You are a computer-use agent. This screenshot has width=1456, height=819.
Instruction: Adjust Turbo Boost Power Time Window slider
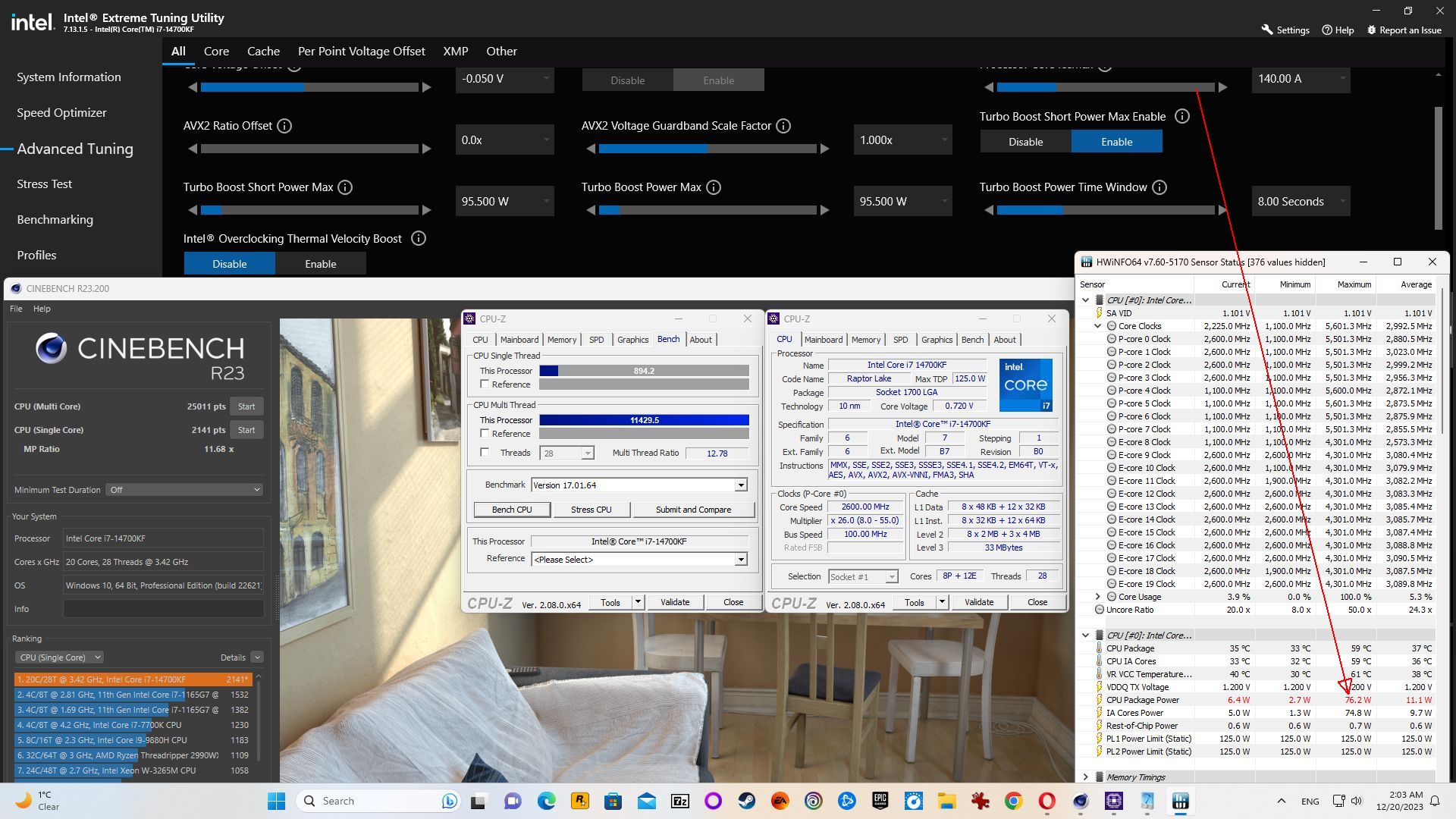[1106, 210]
